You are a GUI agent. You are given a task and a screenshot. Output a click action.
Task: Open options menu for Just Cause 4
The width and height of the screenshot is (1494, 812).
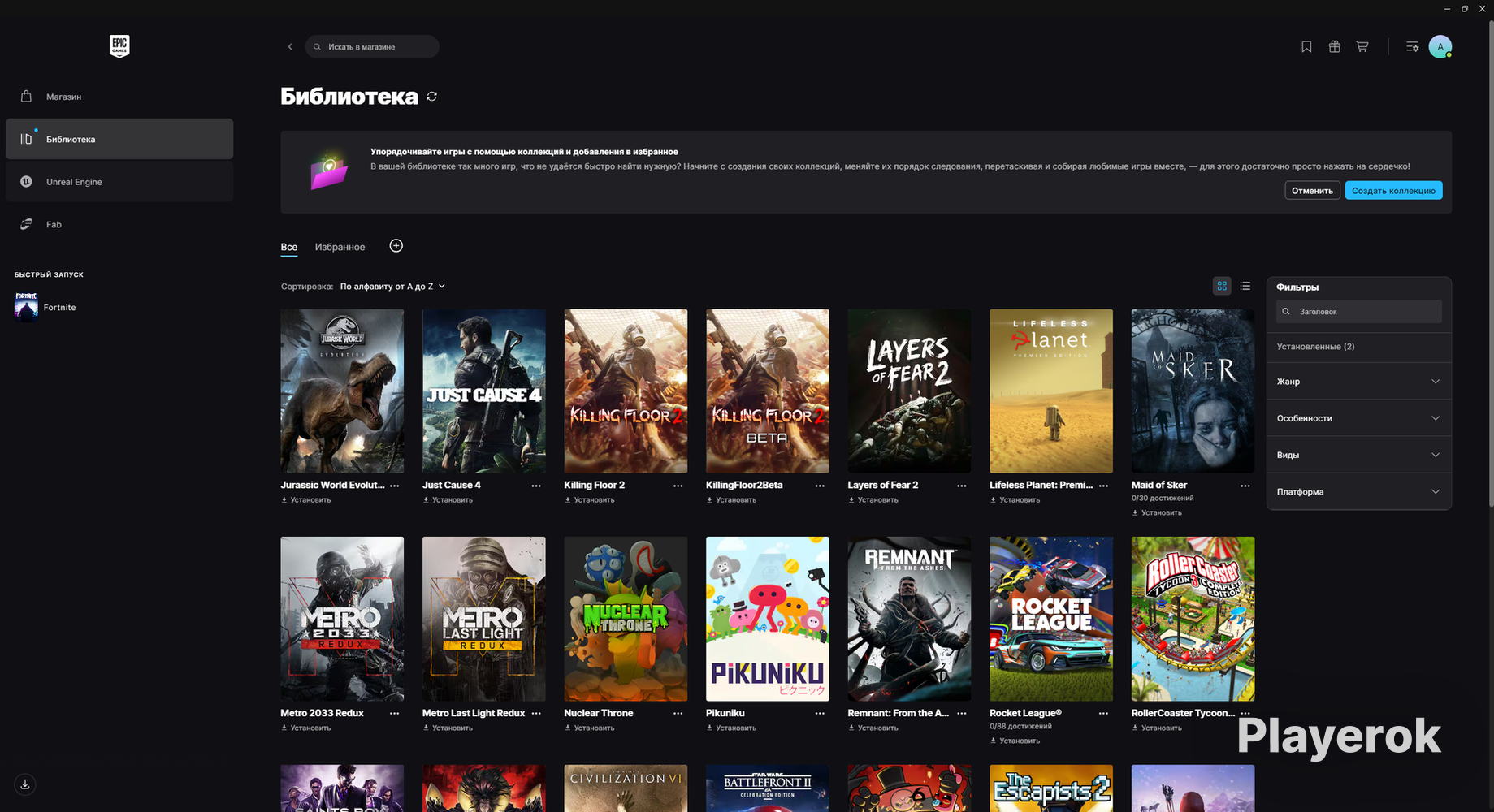click(536, 486)
